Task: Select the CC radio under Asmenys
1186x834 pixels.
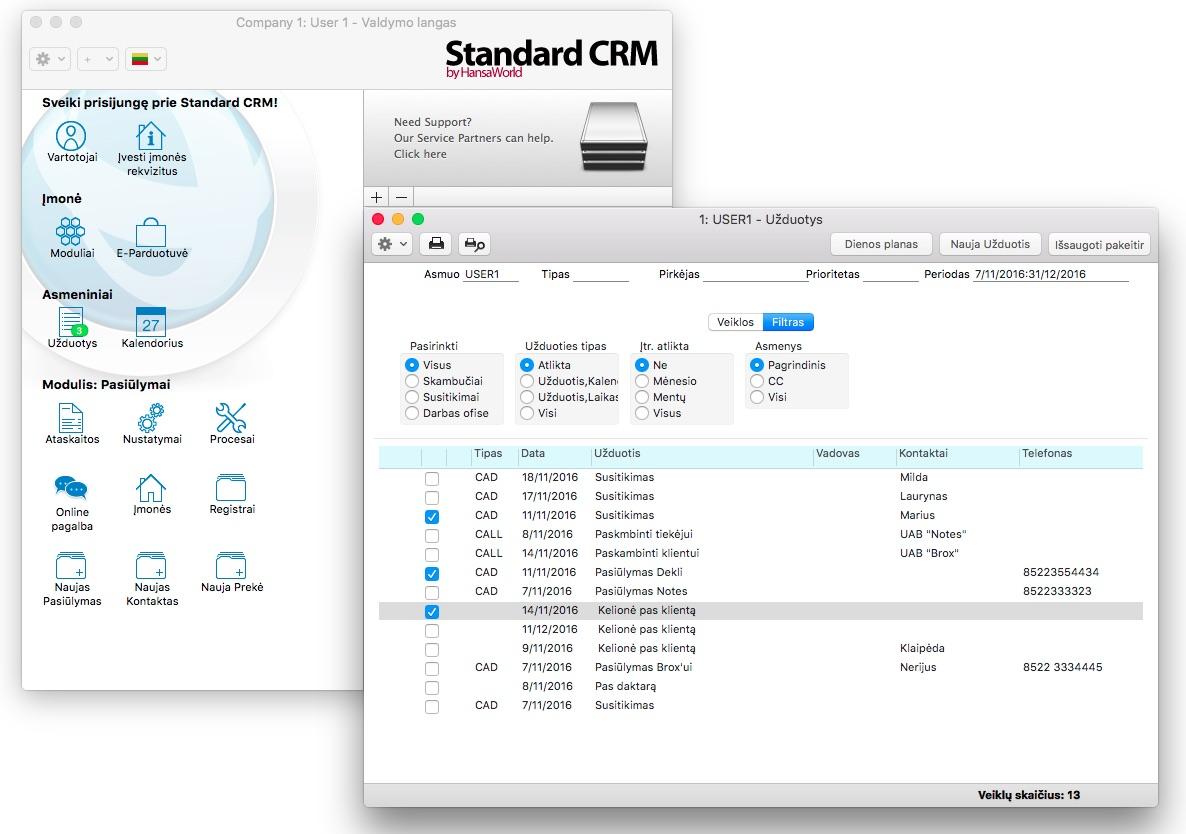Action: tap(757, 381)
